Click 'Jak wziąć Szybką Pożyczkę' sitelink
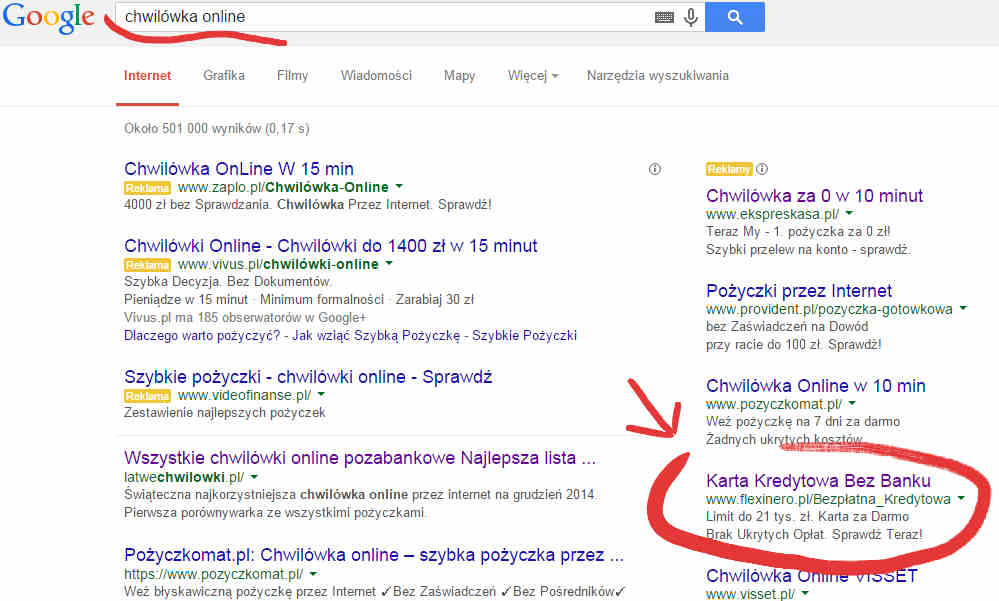Viewport: 999px width, 601px height. click(x=376, y=335)
